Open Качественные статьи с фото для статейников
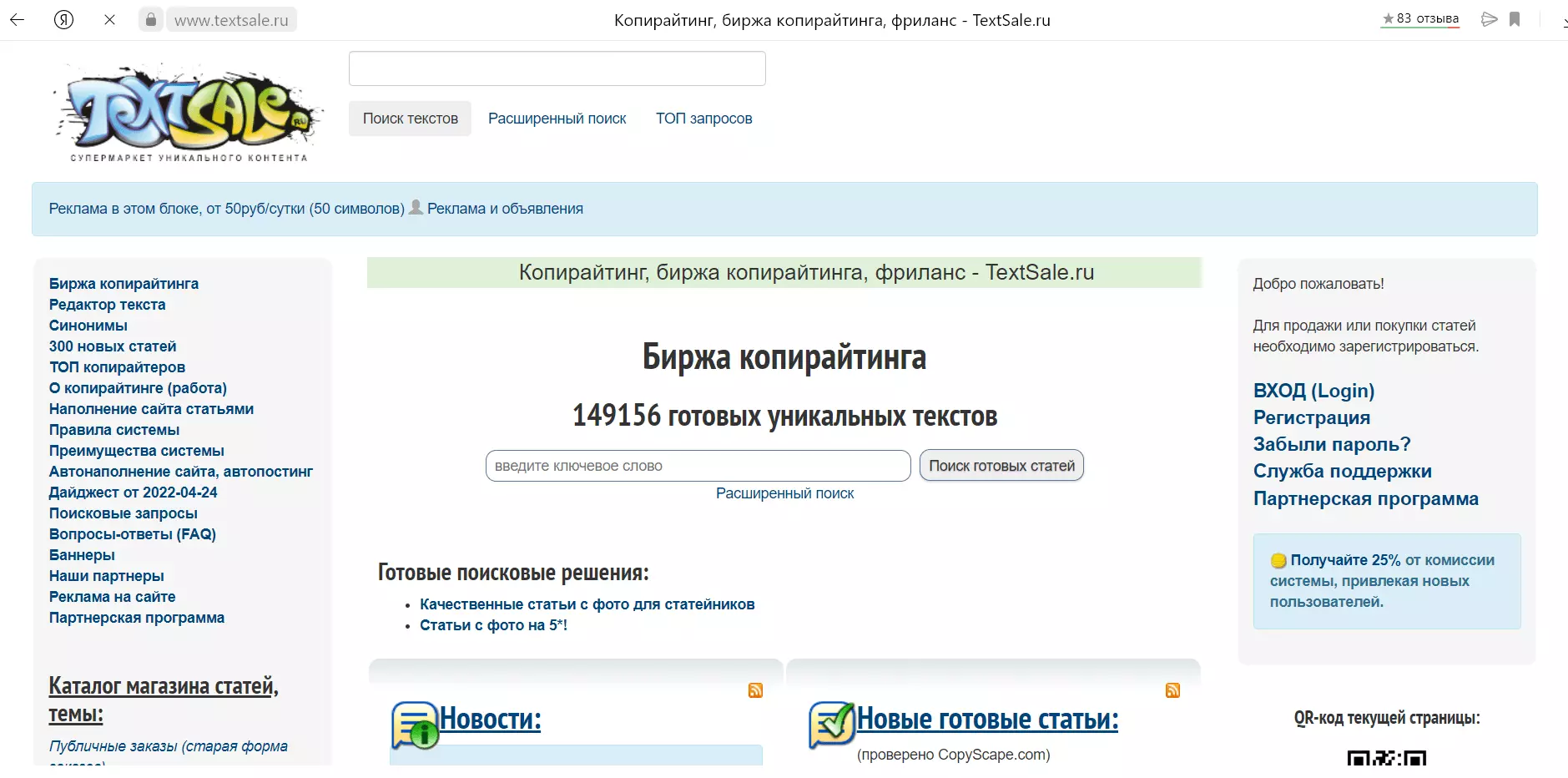1568x778 pixels. coord(587,604)
